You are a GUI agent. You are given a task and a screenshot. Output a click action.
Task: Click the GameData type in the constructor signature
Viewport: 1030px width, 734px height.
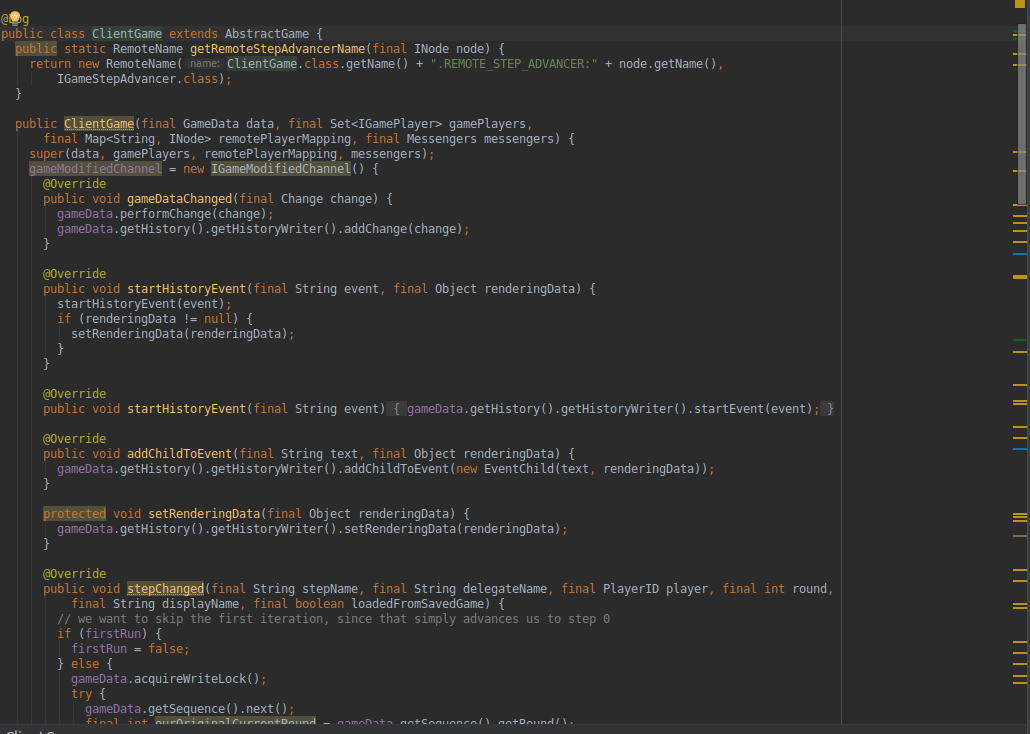(x=211, y=124)
